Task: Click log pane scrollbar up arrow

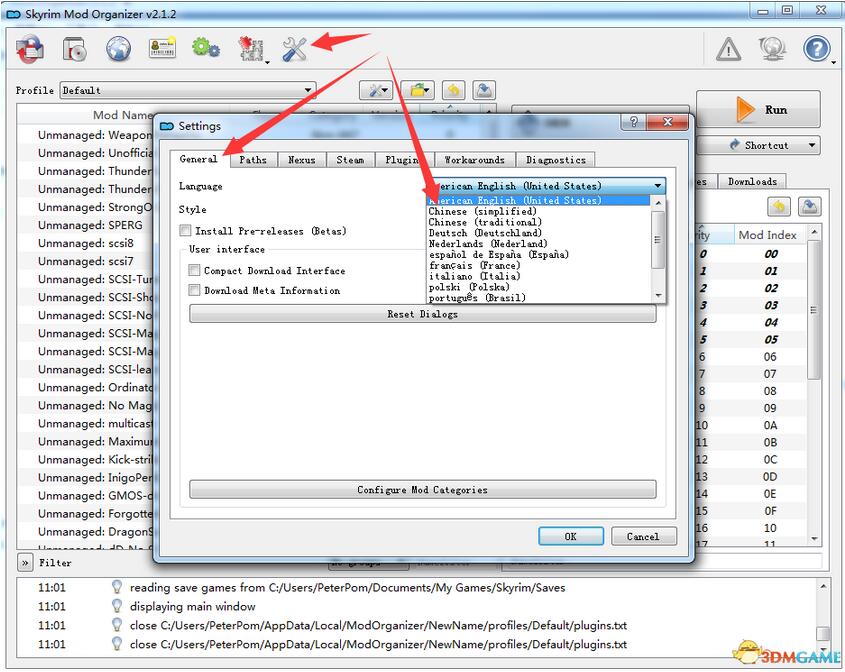Action: 822,586
